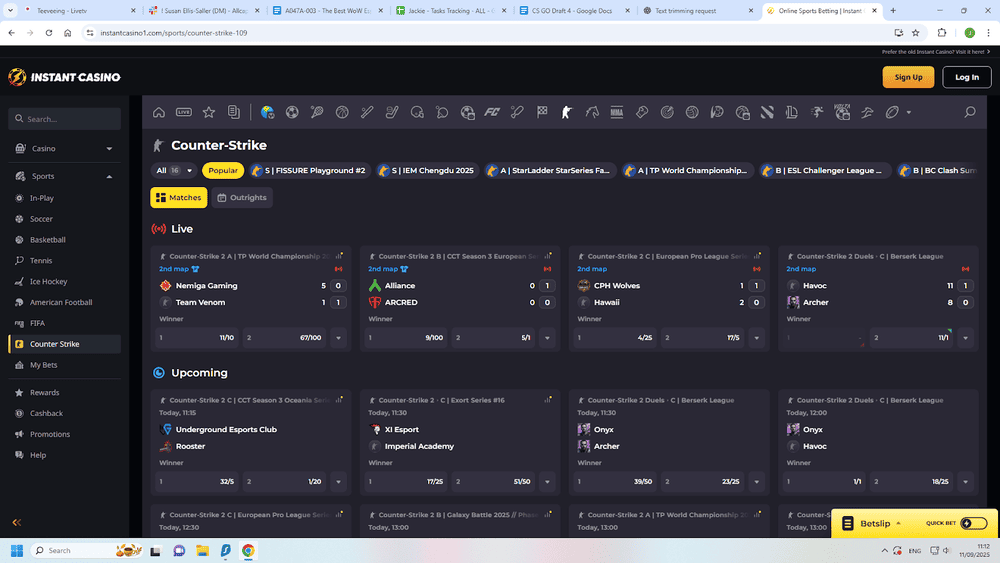
Task: Open Windows Start menu
Action: point(17,550)
